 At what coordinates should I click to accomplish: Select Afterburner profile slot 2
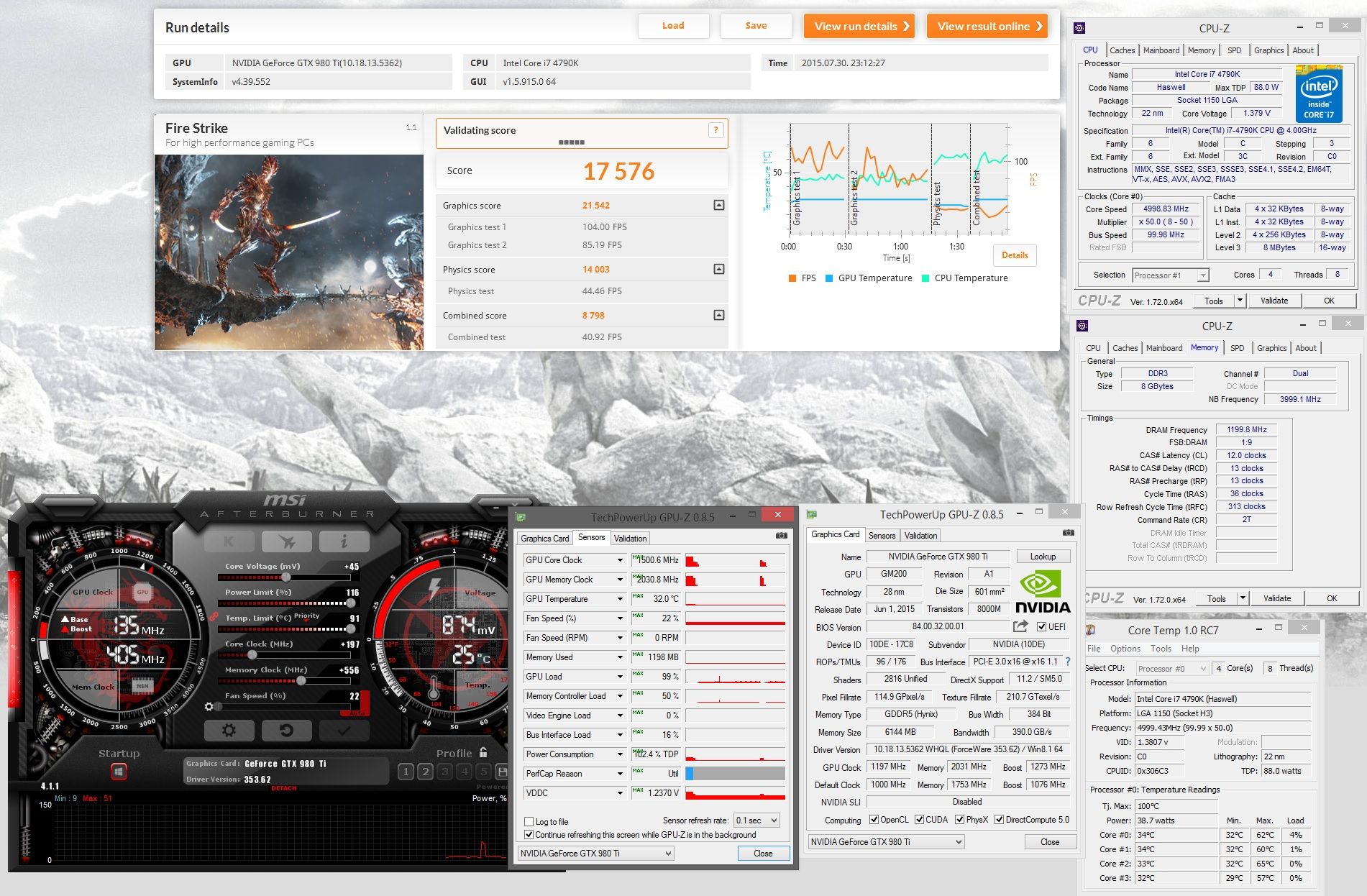pos(425,772)
